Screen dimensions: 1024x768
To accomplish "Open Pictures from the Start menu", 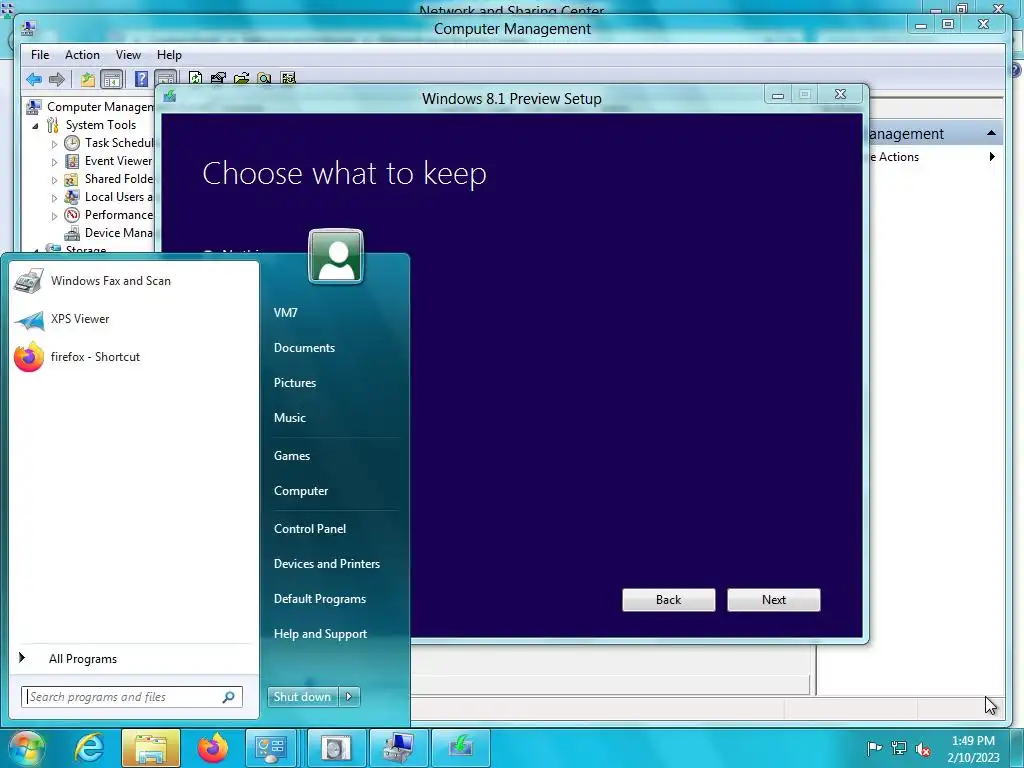I will [295, 383].
